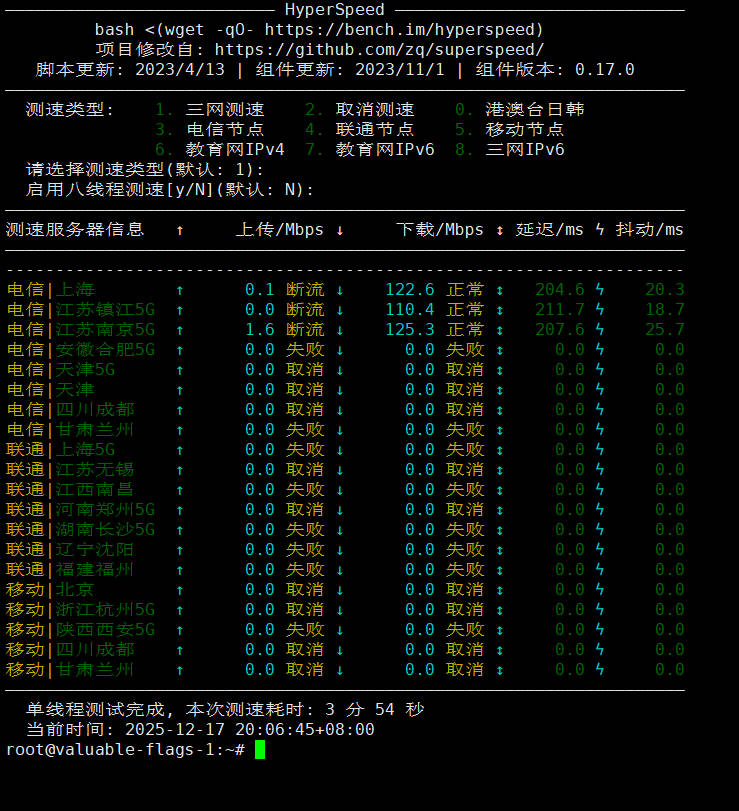Viewport: 739px width, 811px height.
Task: Click the 122.6 download speed value
Action: pyautogui.click(x=410, y=290)
